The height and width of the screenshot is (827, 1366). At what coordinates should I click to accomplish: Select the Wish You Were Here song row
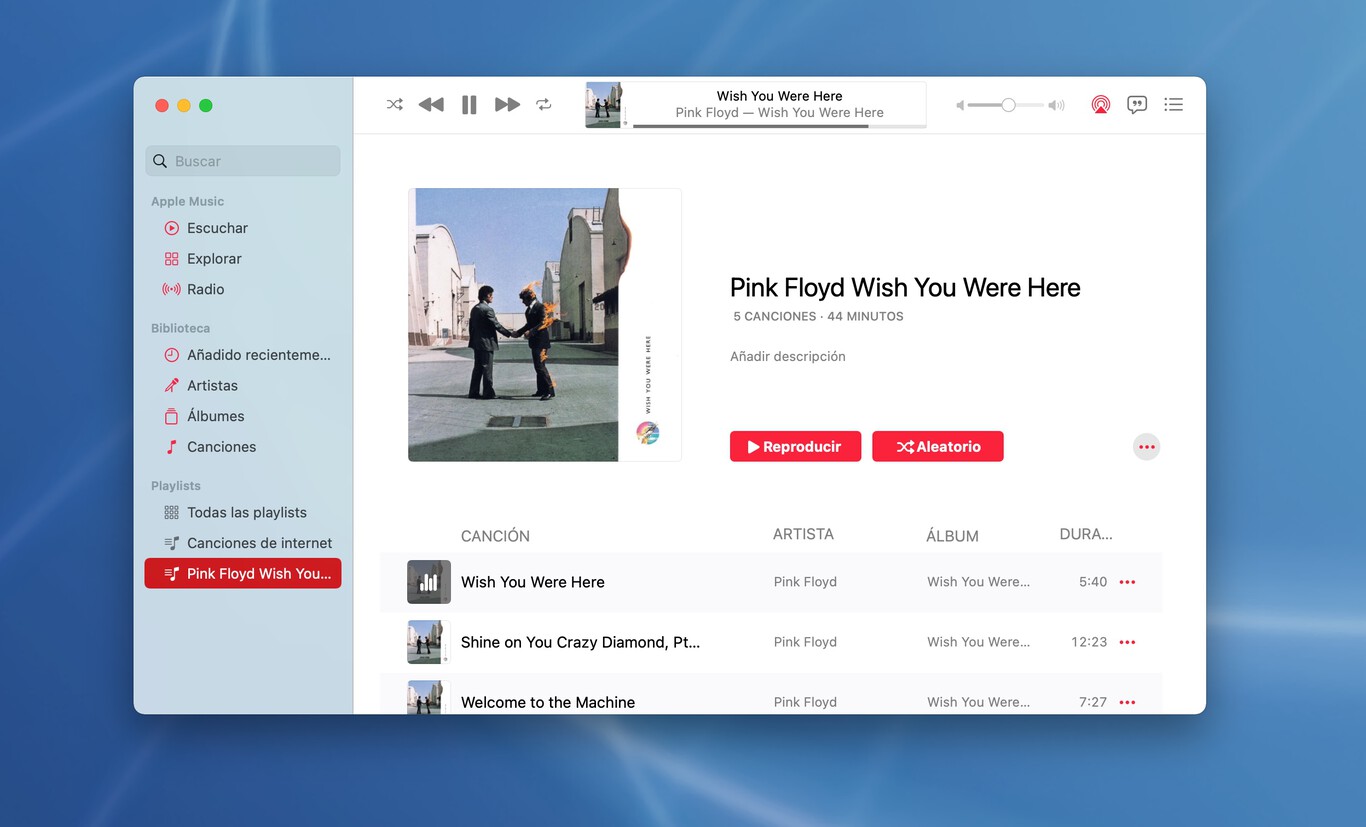[x=771, y=582]
